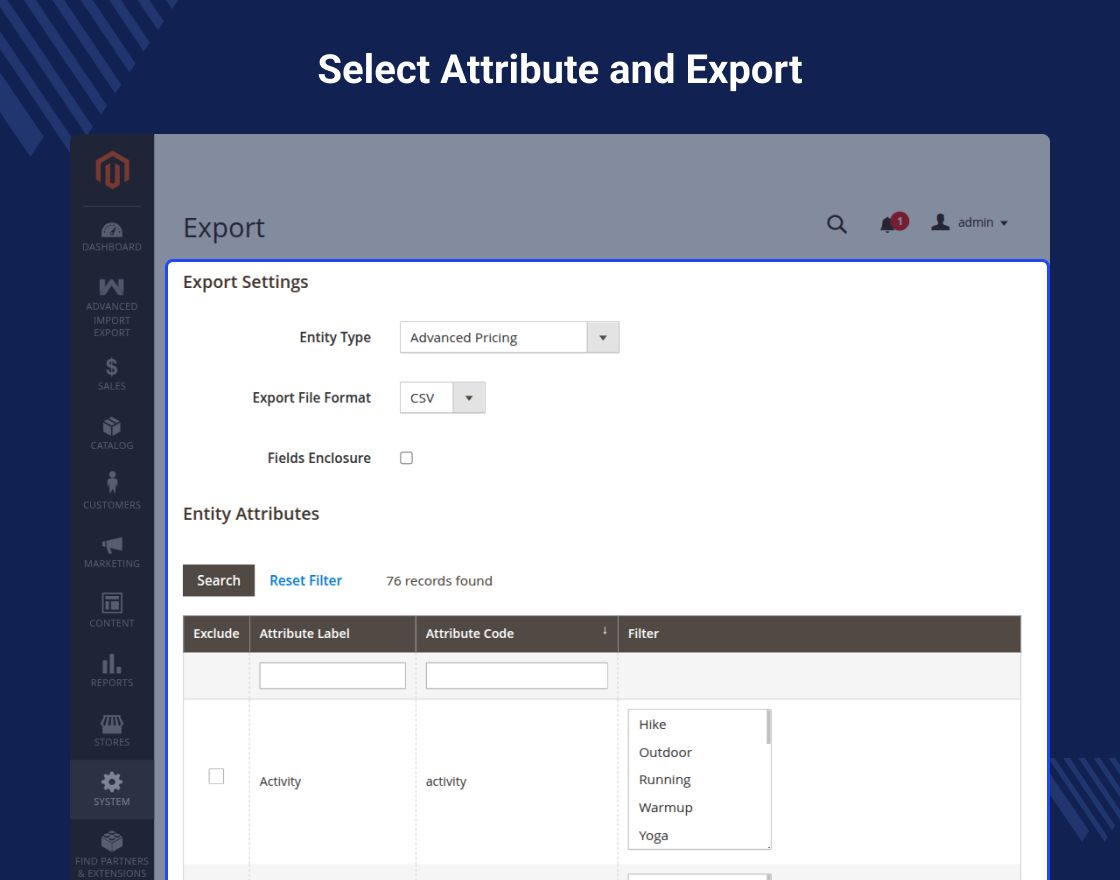
Task: Click the Export Settings heading
Action: (246, 282)
